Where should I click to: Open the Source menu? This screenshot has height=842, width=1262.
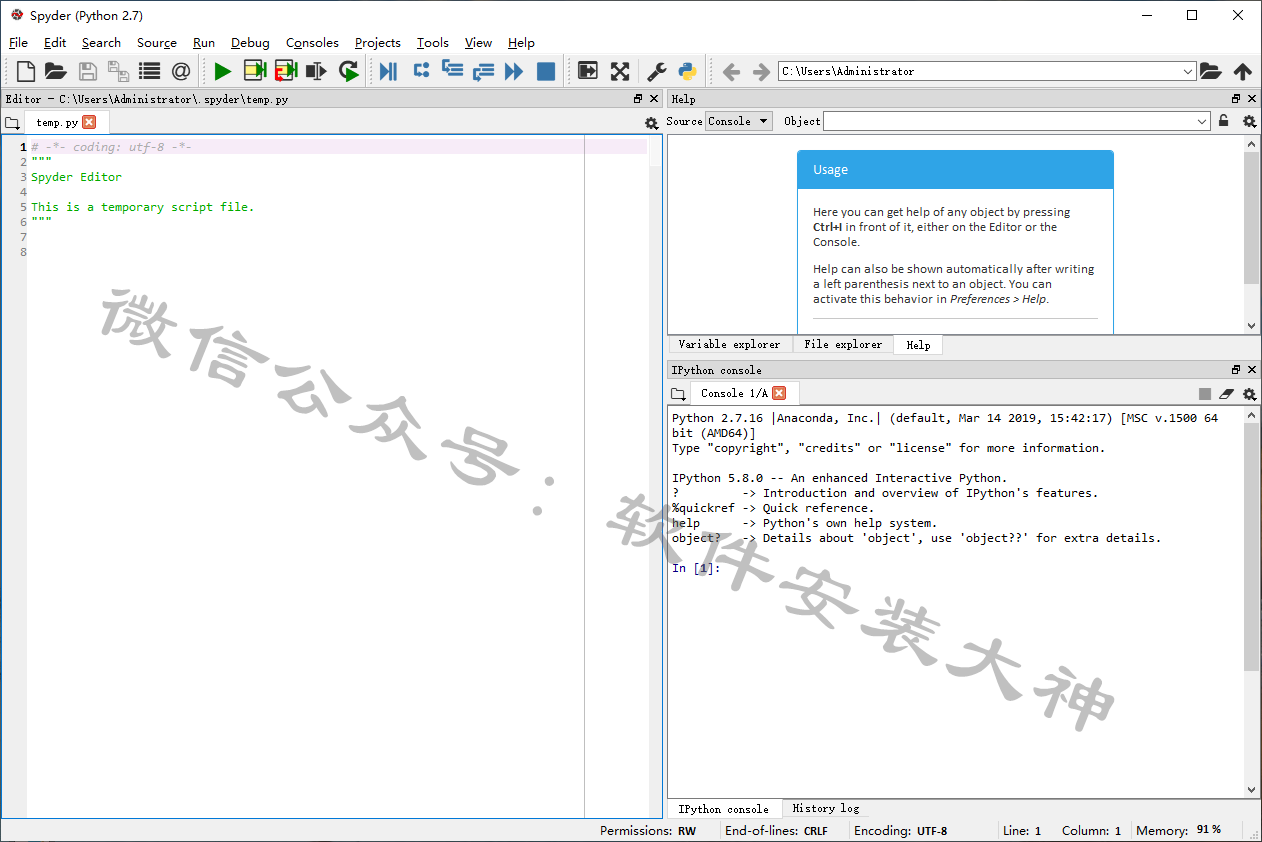pos(157,42)
